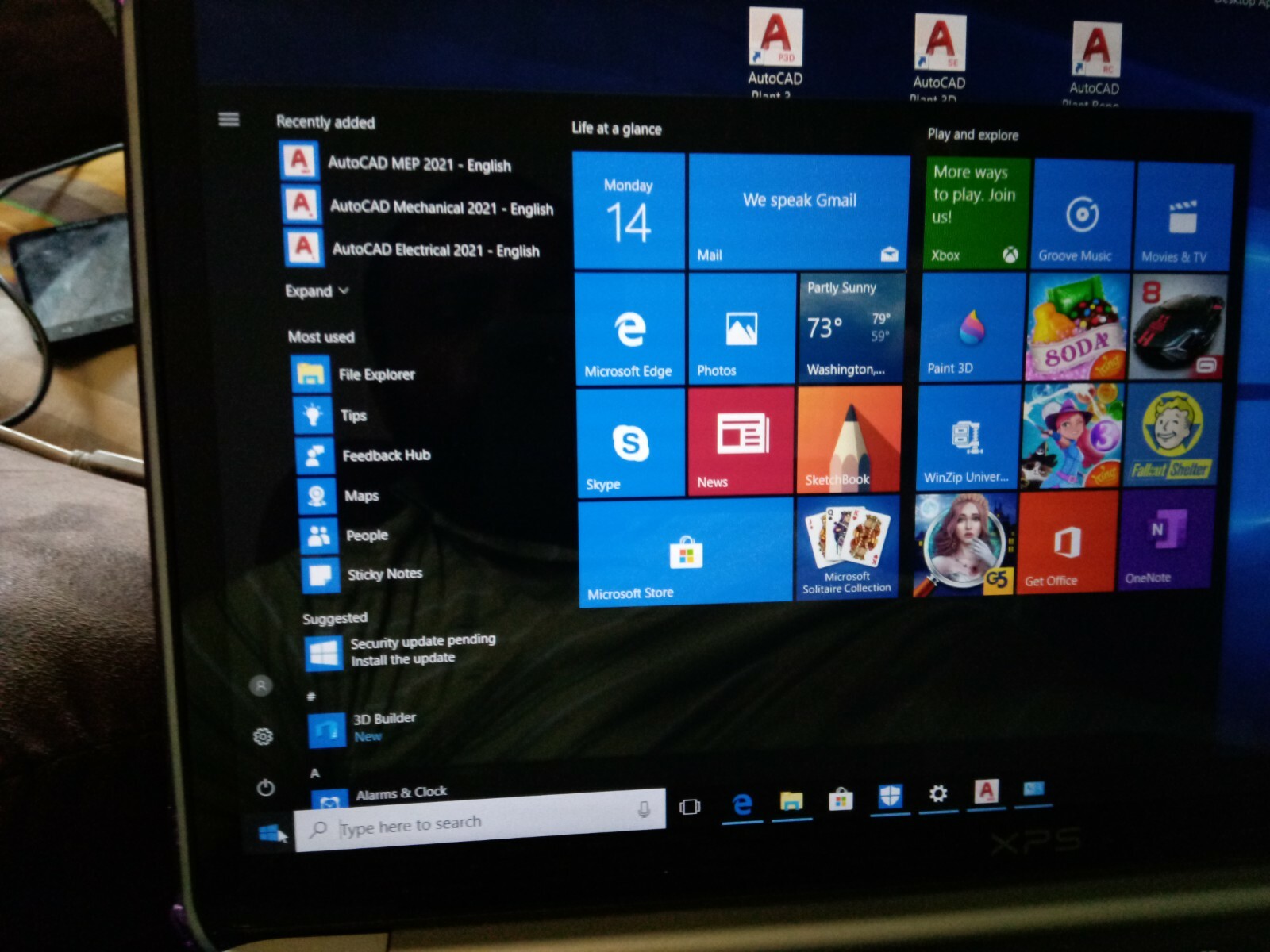Click the A letter header in app list
This screenshot has height=952, width=1270.
click(x=314, y=773)
